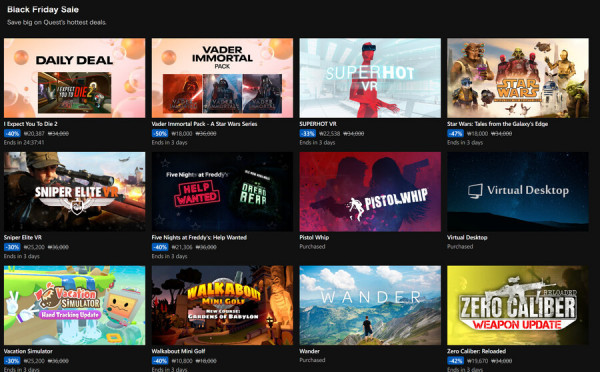Select the Wander app image
The width and height of the screenshot is (600, 372).
pyautogui.click(x=370, y=305)
